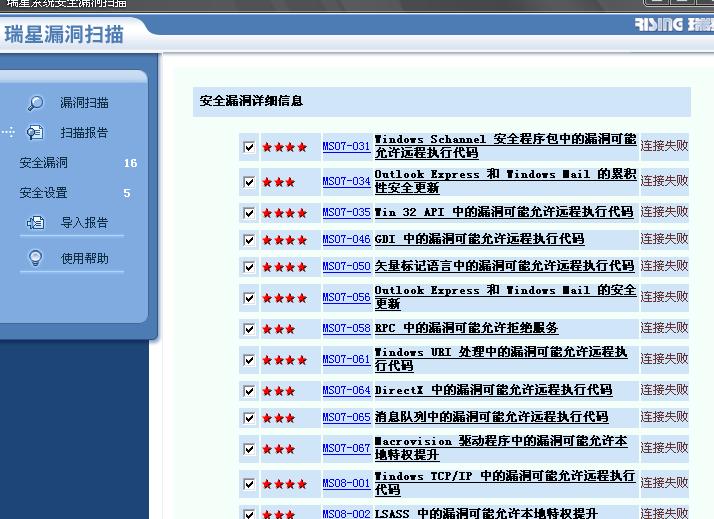Click 连接失败 status in MS07-058 row
Image resolution: width=714 pixels, height=519 pixels.
[664, 328]
